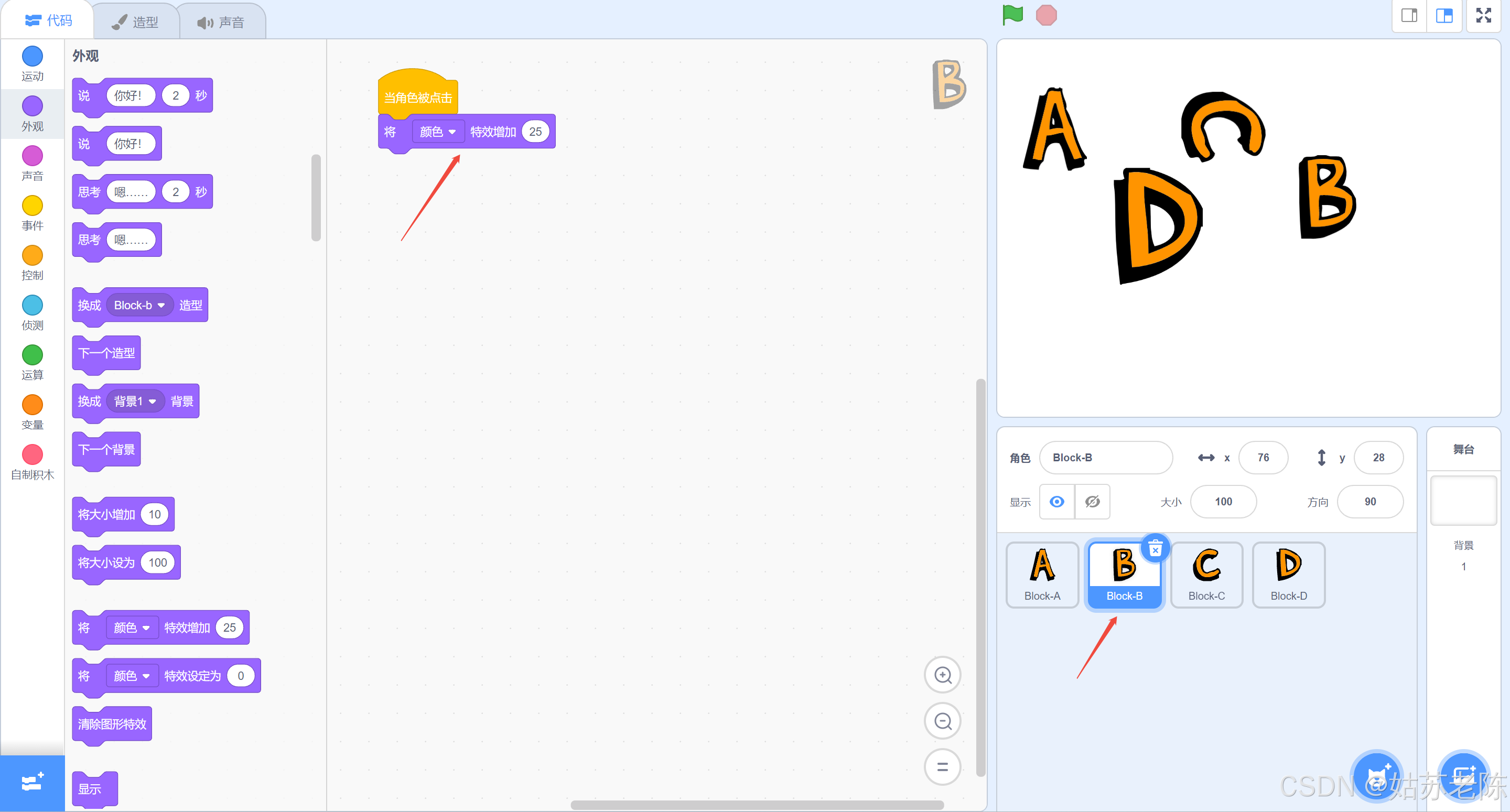Show sprite using the eye icon
Viewport: 1510px width, 812px height.
coord(1056,502)
